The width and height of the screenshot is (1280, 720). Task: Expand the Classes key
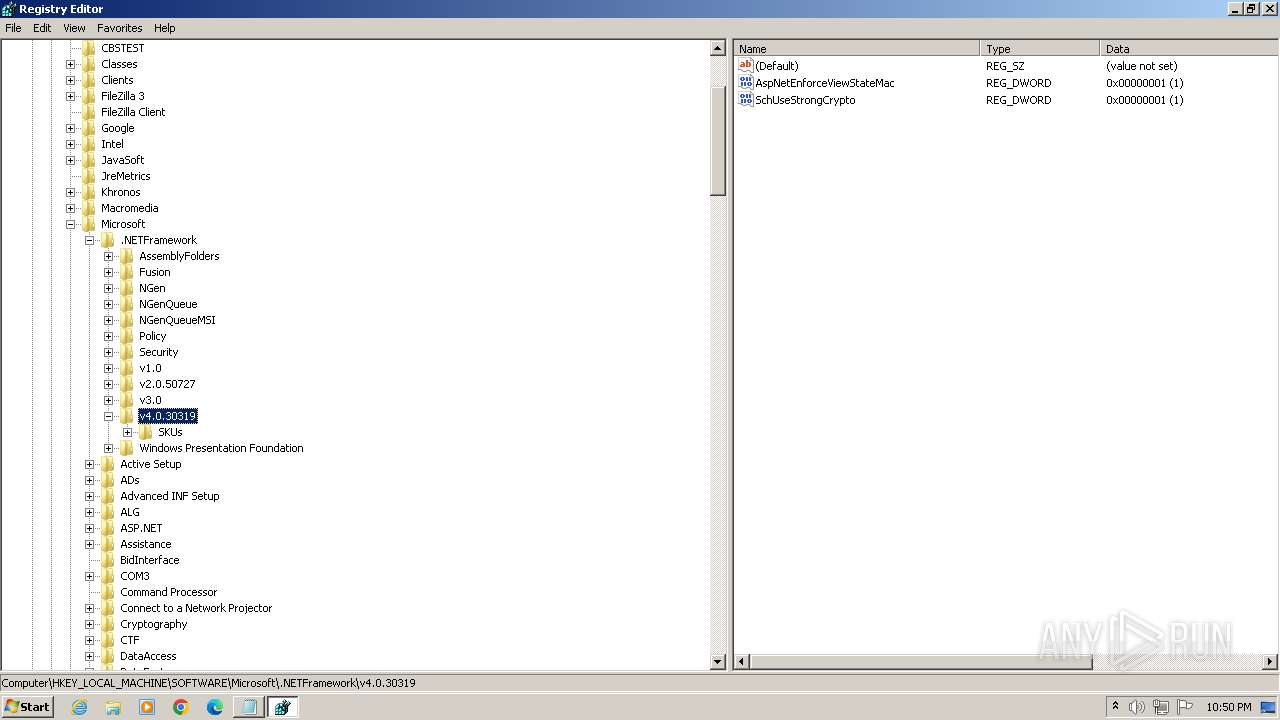coord(71,64)
